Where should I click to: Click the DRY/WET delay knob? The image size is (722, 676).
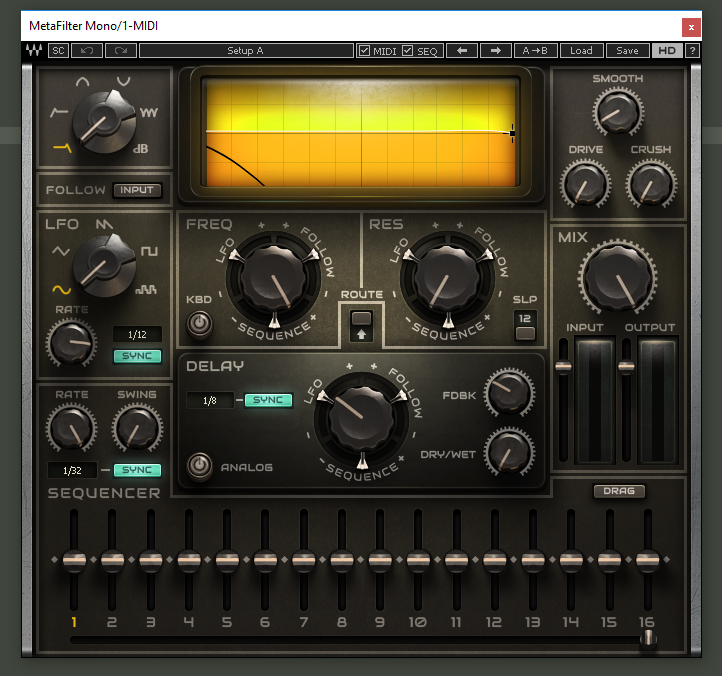click(x=509, y=452)
